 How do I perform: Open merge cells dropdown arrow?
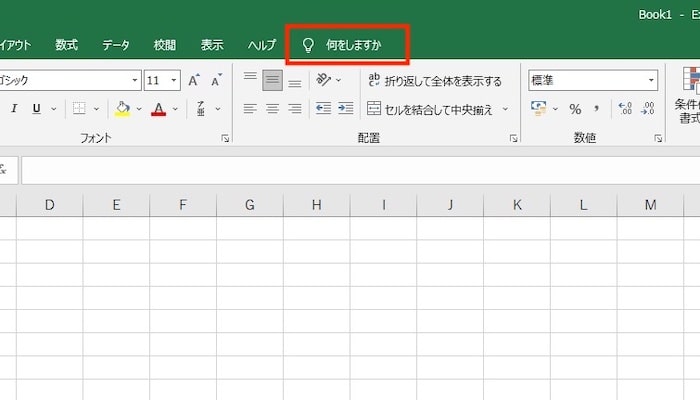click(505, 108)
